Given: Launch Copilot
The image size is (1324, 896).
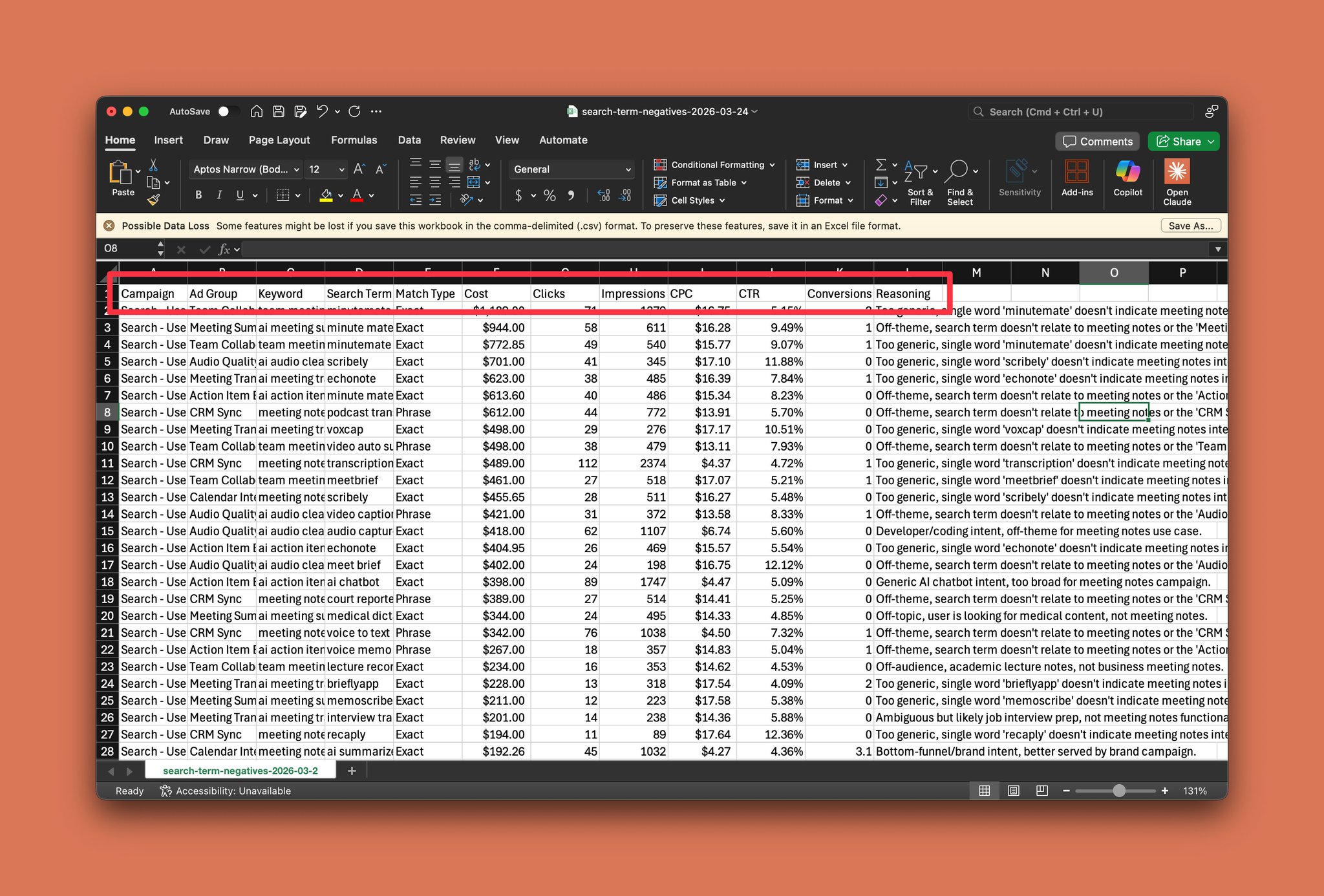Looking at the screenshot, I should (1128, 179).
